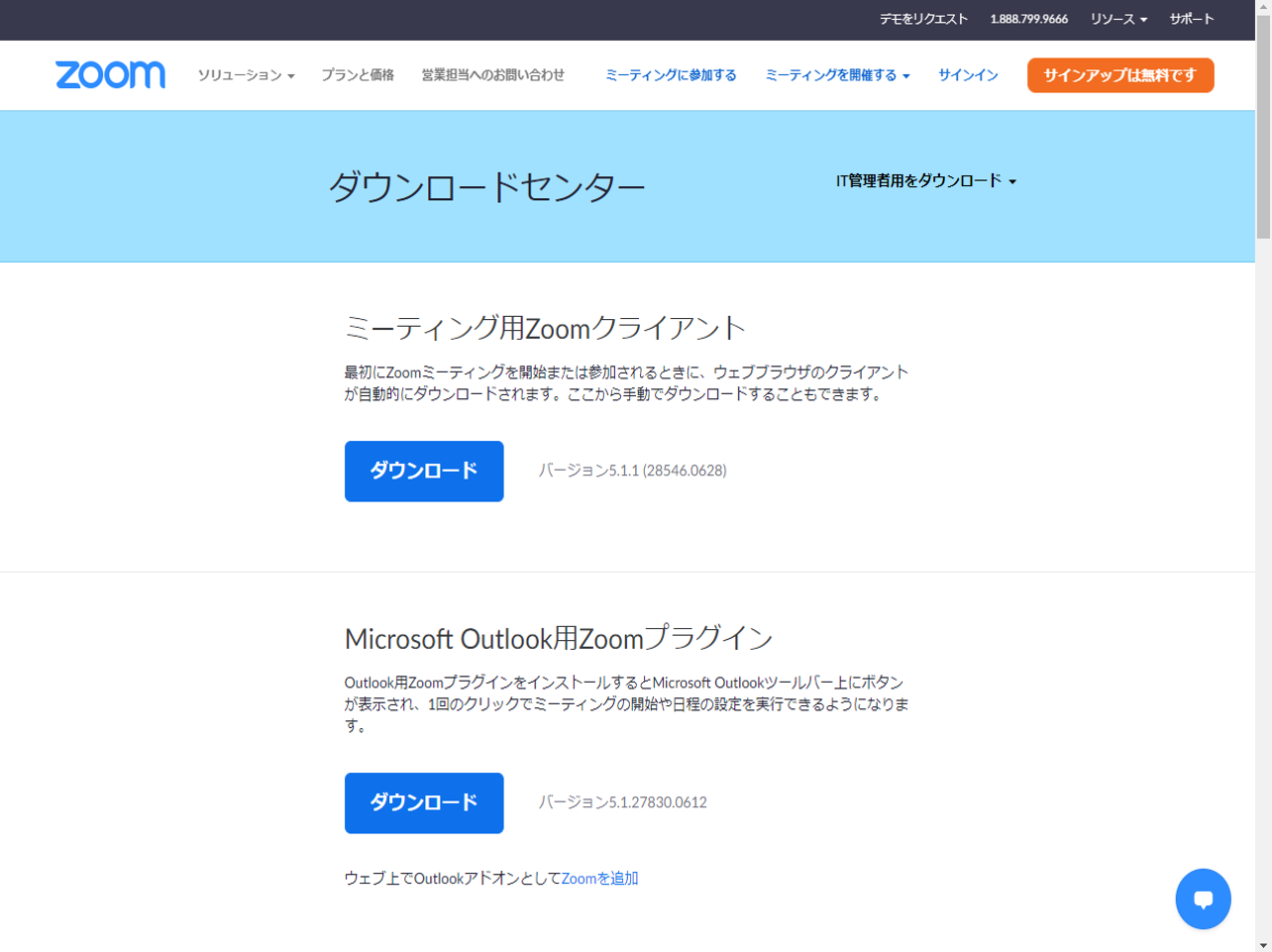This screenshot has height=952, width=1272.
Task: Click the ミーティング用Zoomクライアント heading
Action: pos(545,328)
